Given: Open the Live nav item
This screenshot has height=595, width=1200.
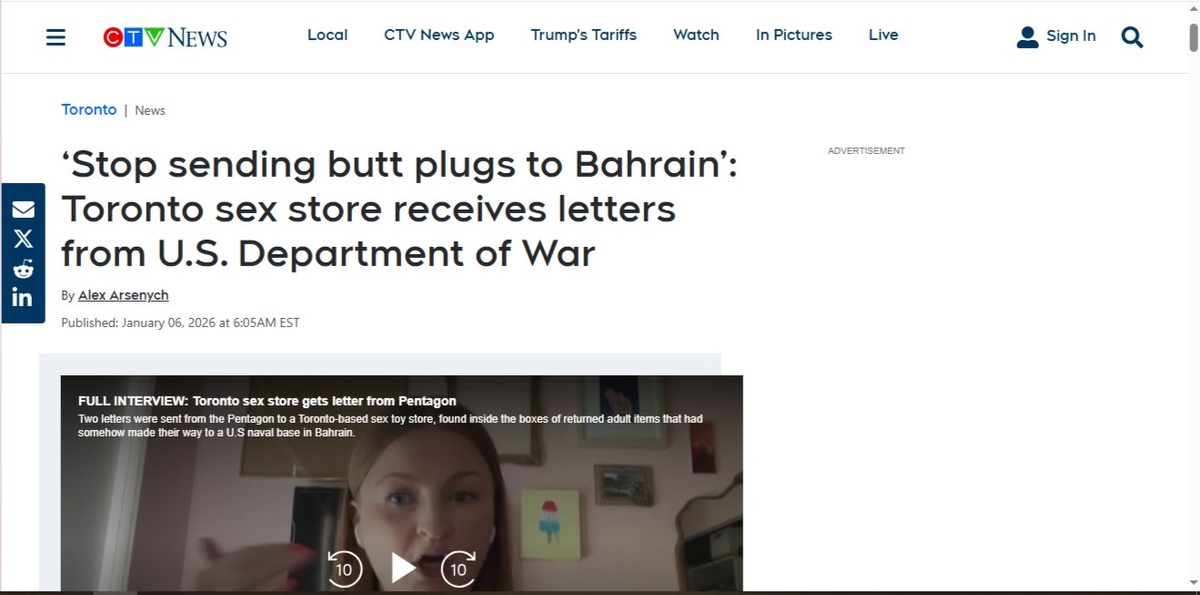Looking at the screenshot, I should click(883, 34).
